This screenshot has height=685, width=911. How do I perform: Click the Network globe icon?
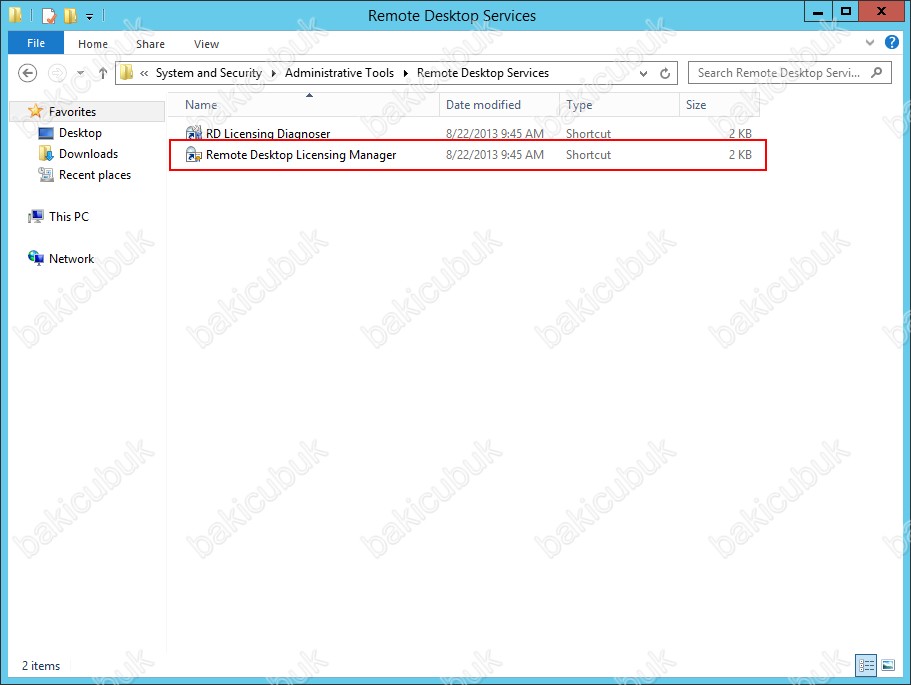[x=36, y=258]
